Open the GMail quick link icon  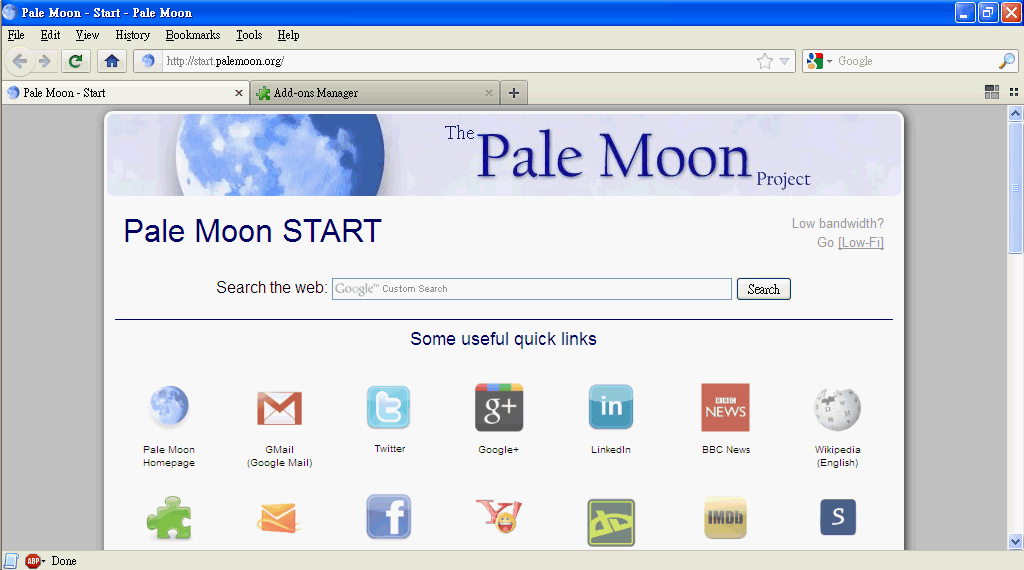pyautogui.click(x=280, y=408)
